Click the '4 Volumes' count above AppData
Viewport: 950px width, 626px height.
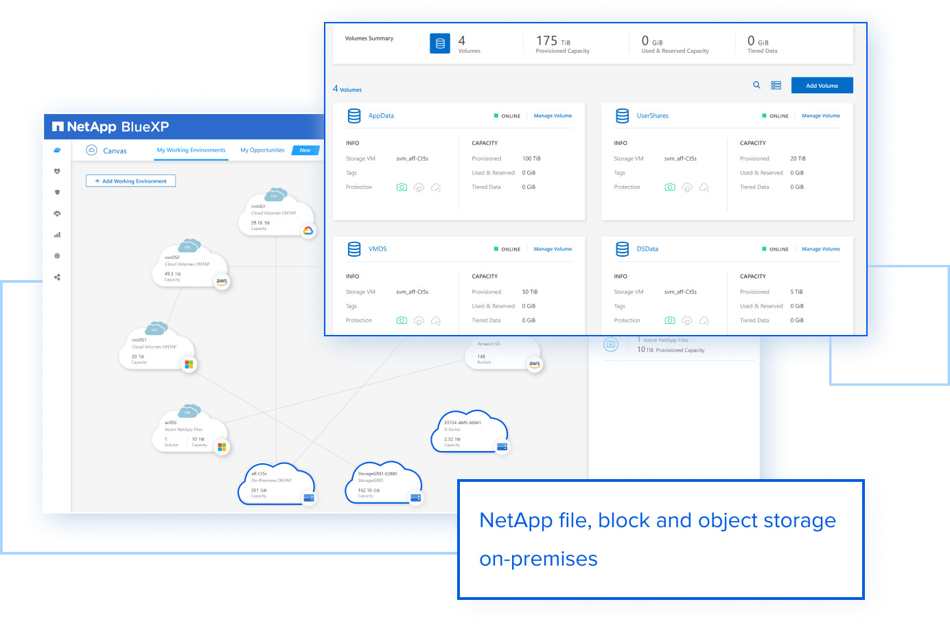coord(347,89)
